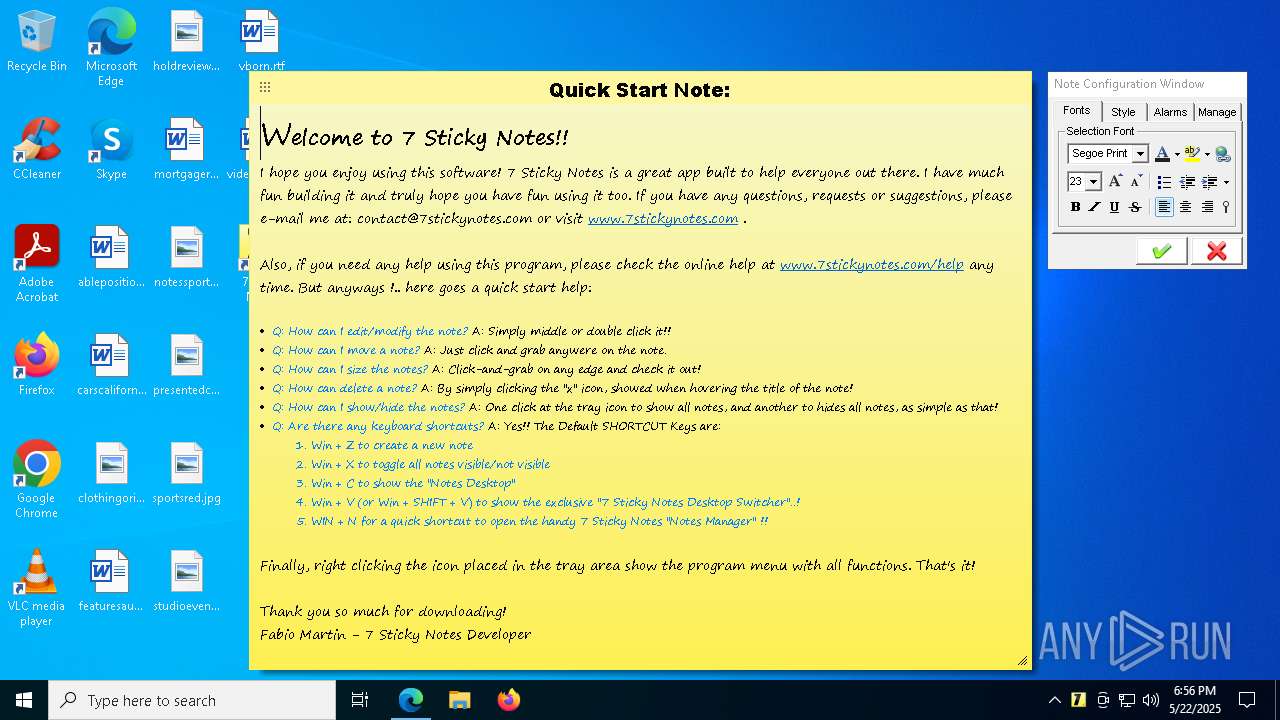This screenshot has height=720, width=1280.
Task: Open the www.7stickynotes.com/help link
Action: 872,265
